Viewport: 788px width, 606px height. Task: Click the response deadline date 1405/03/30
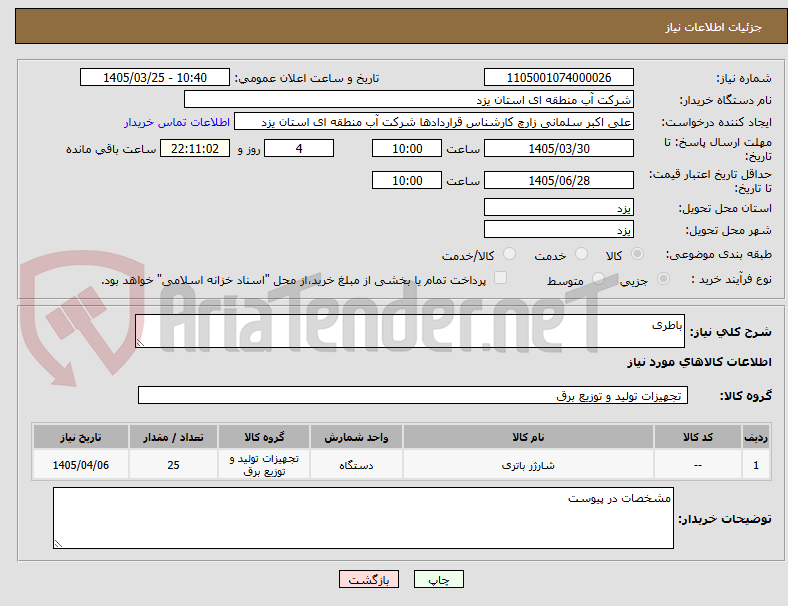click(559, 148)
